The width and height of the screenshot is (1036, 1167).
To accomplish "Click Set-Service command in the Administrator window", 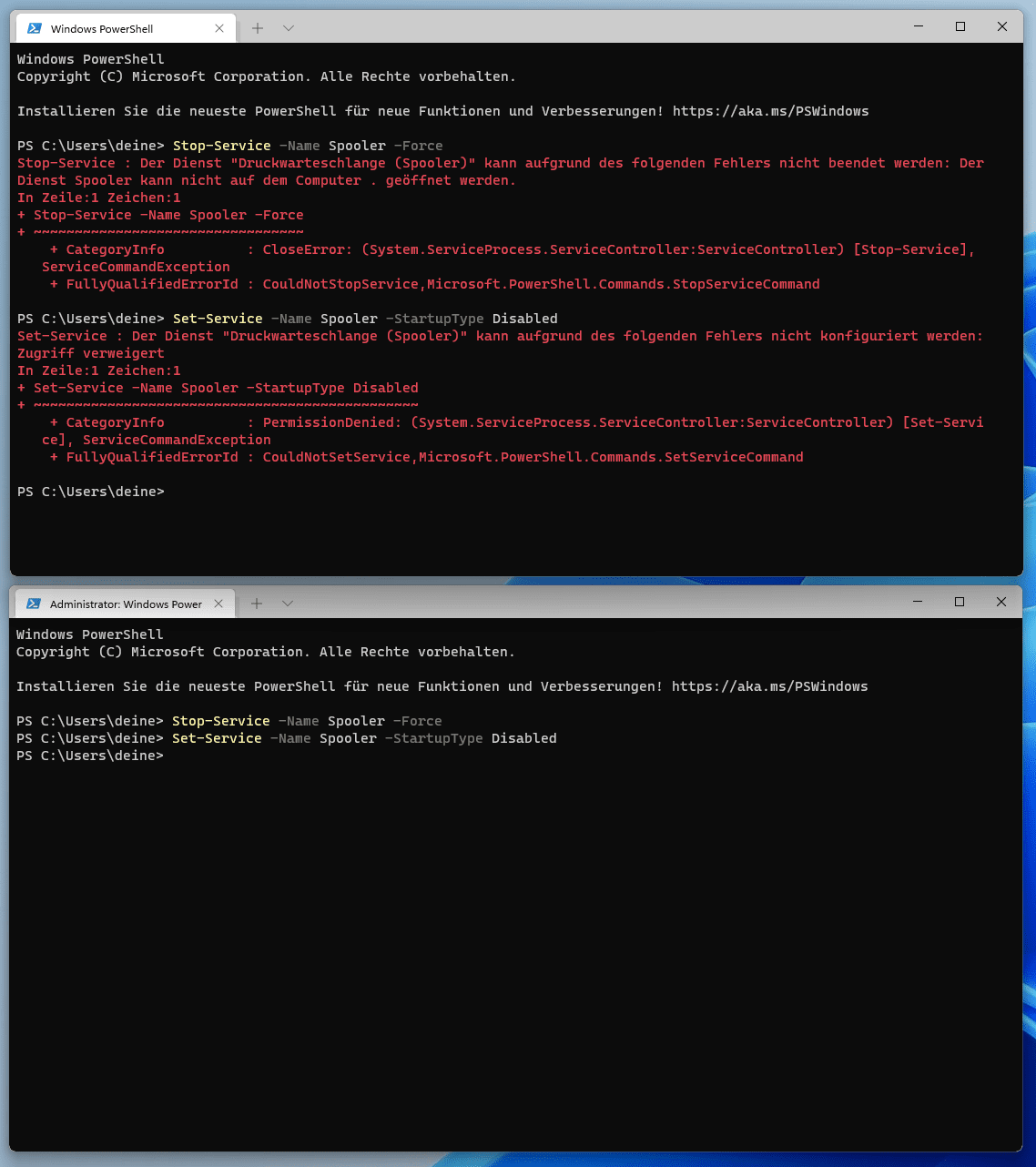I will [217, 738].
